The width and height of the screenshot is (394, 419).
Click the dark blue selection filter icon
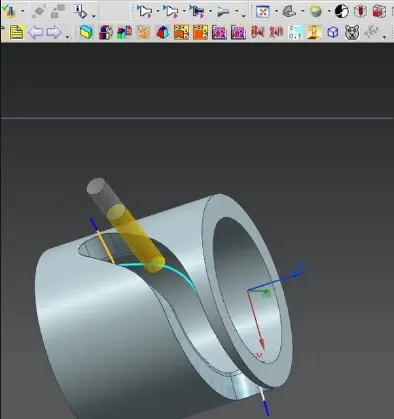click(x=197, y=11)
